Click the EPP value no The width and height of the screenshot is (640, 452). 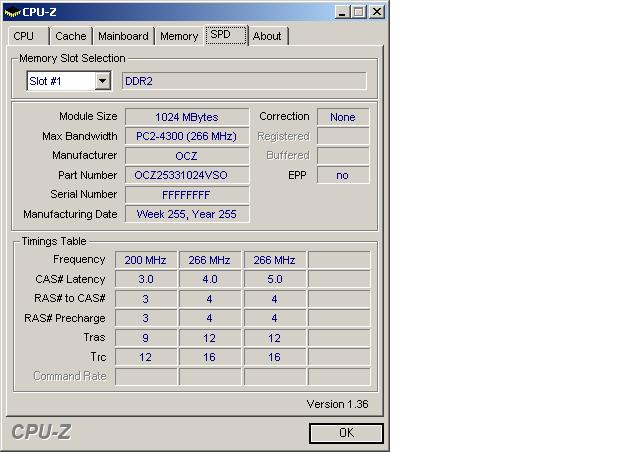click(x=343, y=175)
